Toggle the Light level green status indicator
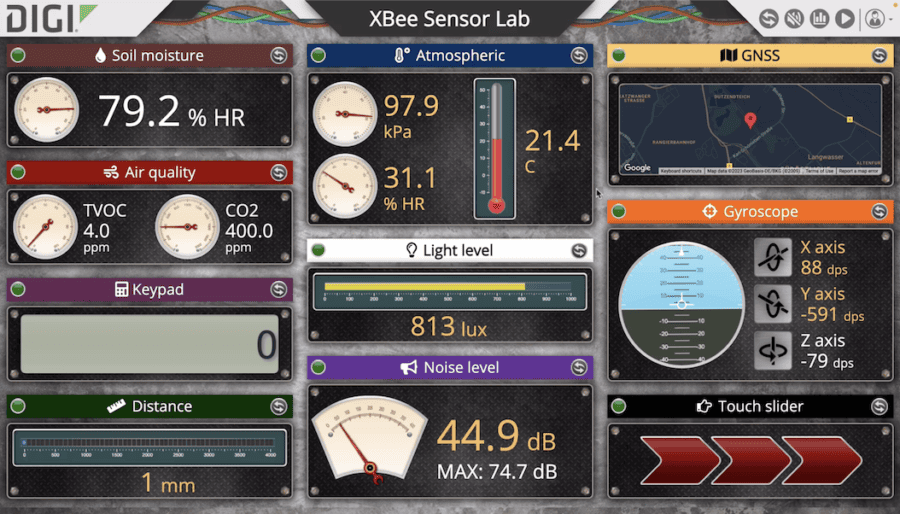 click(x=319, y=250)
